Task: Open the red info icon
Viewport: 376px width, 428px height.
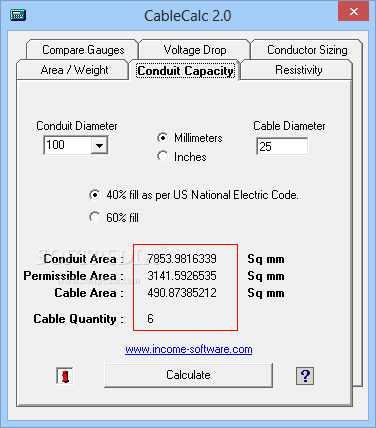Action: click(65, 376)
